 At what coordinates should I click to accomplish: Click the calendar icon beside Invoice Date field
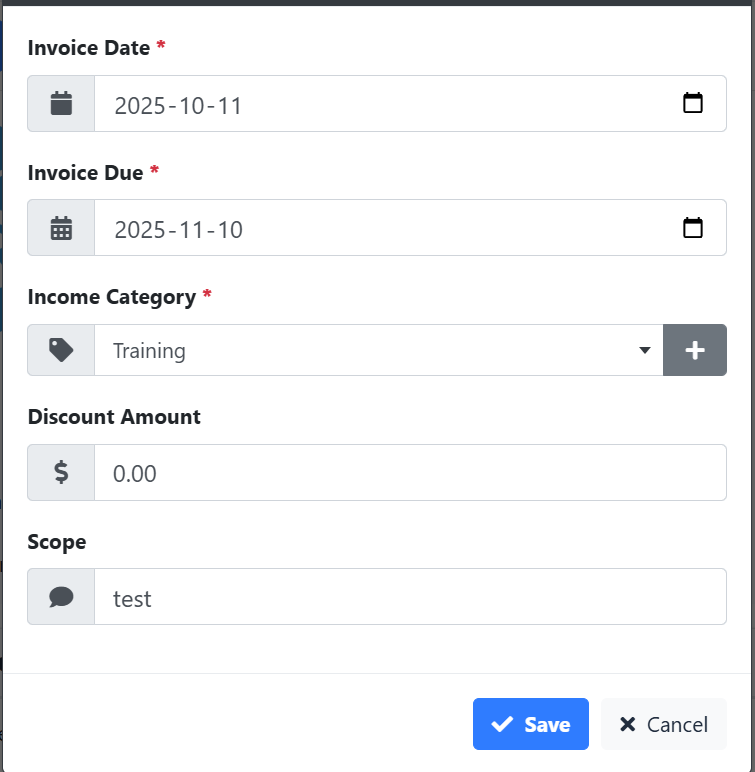click(x=61, y=104)
